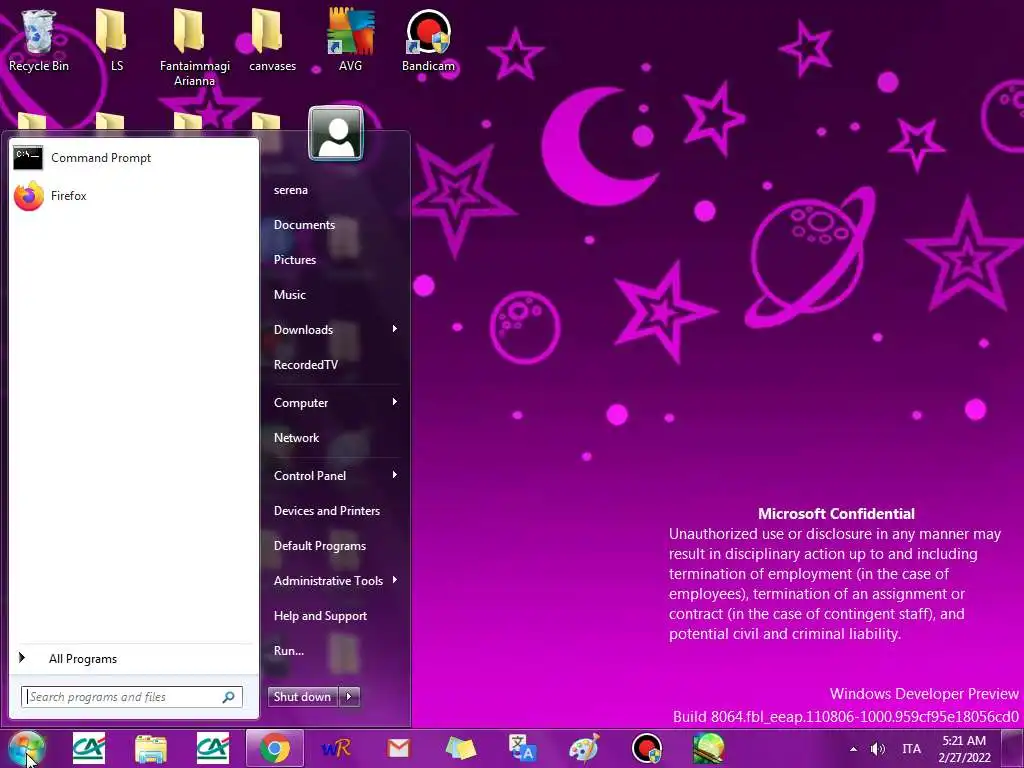Viewport: 1024px width, 768px height.
Task: Click the search magnifier icon
Action: [229, 697]
